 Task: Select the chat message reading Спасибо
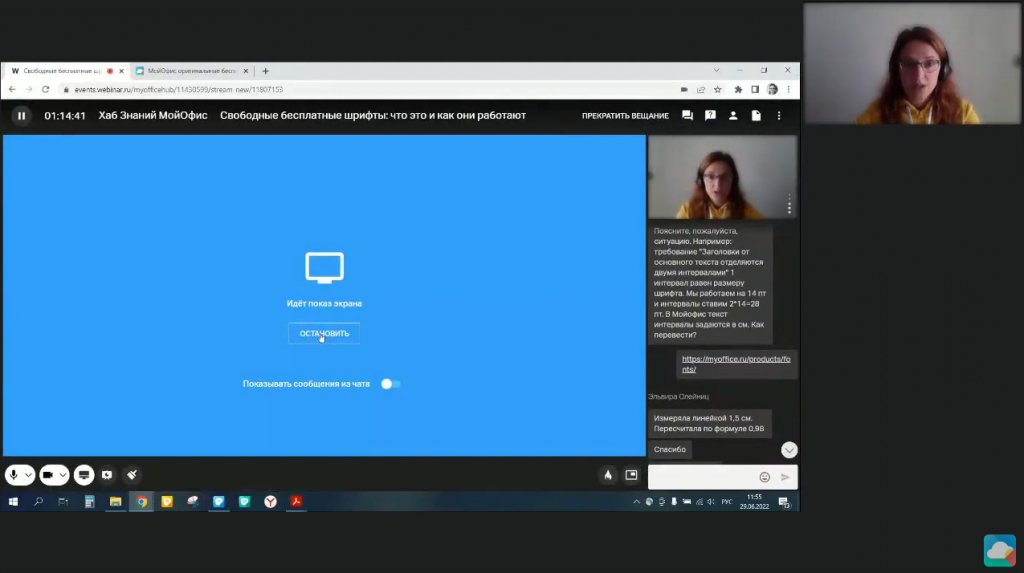pos(670,450)
